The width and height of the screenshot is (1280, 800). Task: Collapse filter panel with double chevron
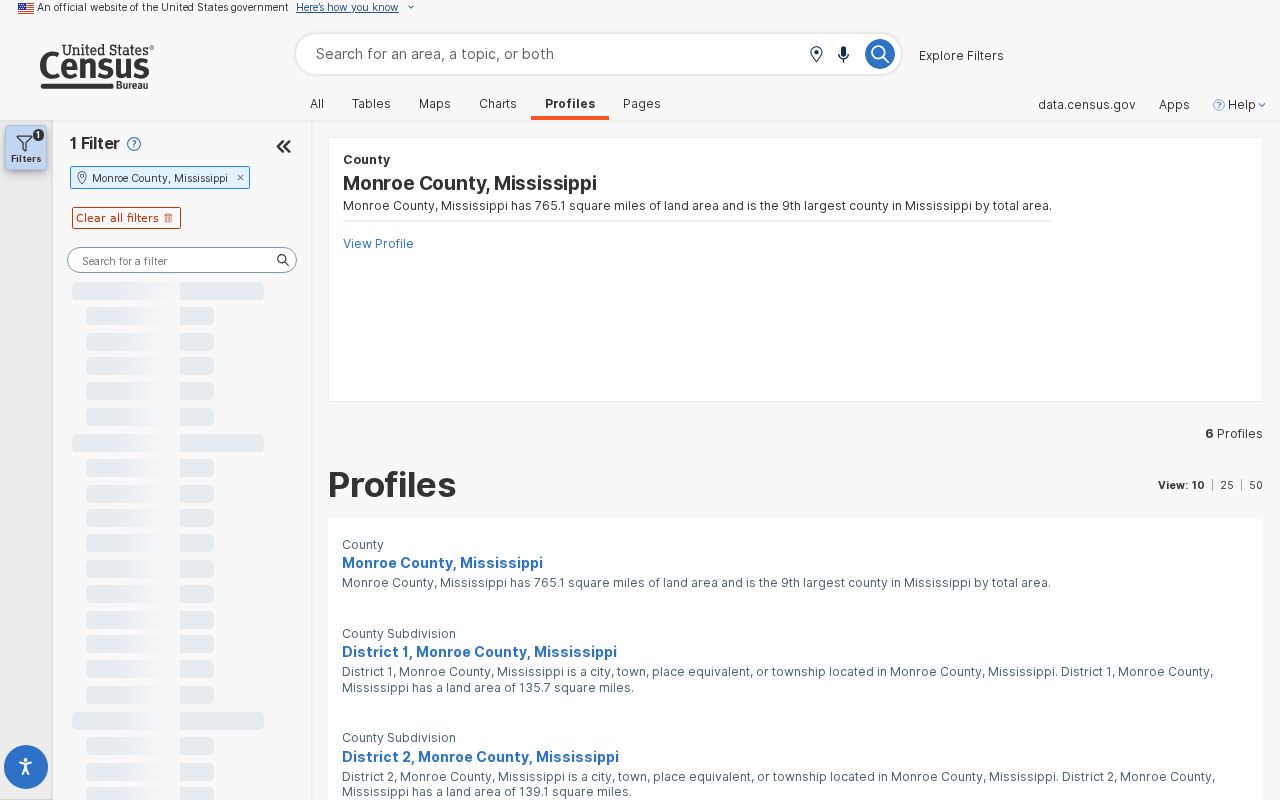point(284,147)
